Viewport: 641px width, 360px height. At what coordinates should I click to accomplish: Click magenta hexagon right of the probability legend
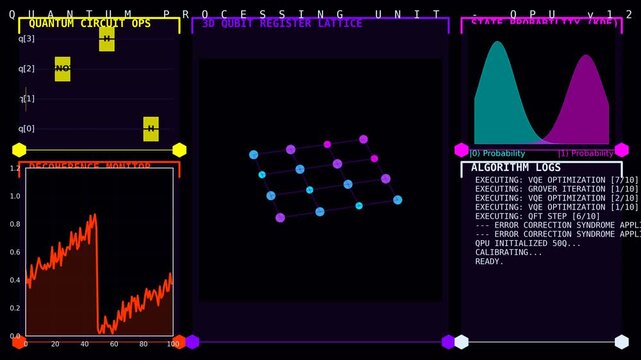[622, 150]
